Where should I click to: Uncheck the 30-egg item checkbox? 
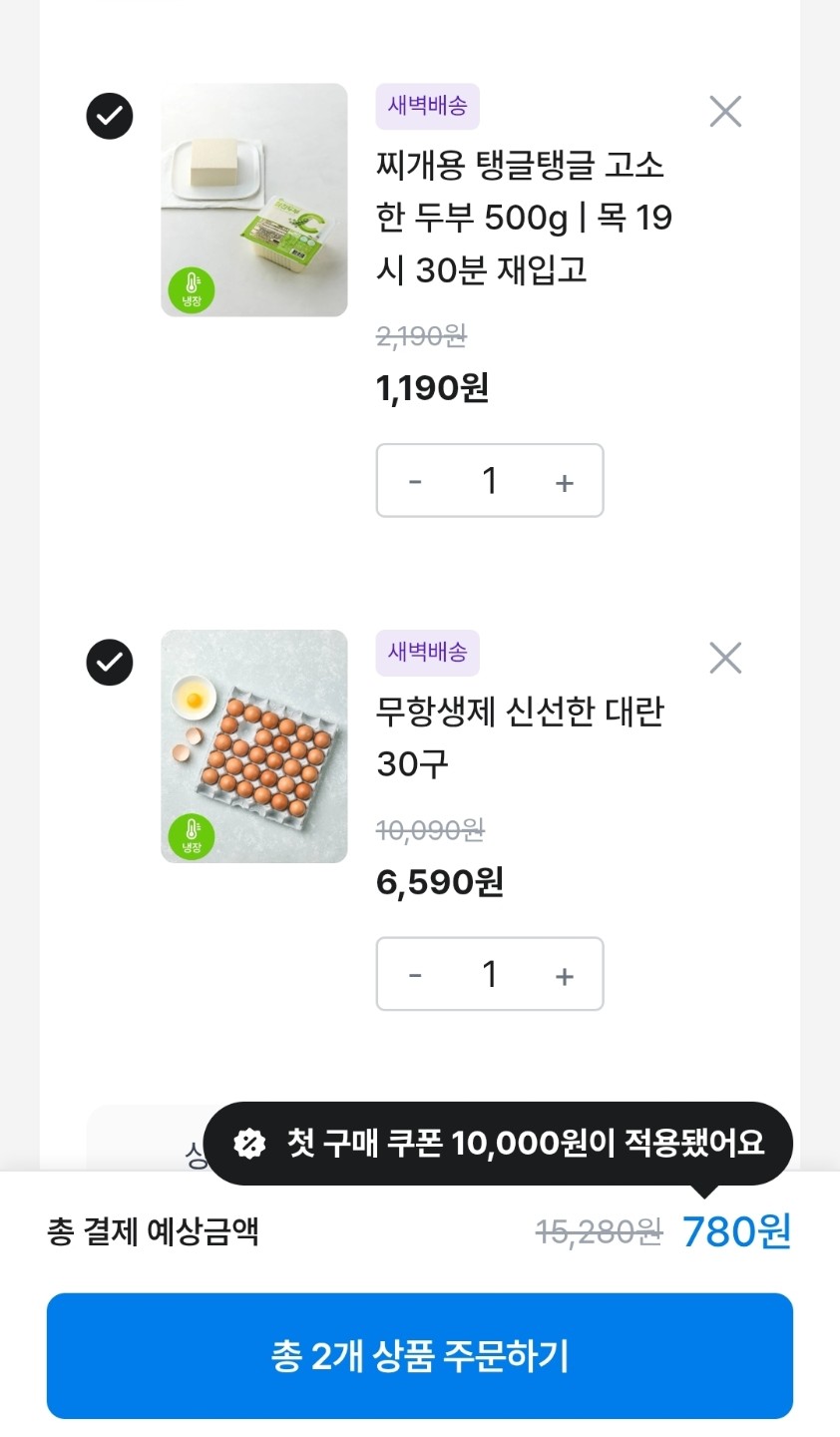point(110,662)
